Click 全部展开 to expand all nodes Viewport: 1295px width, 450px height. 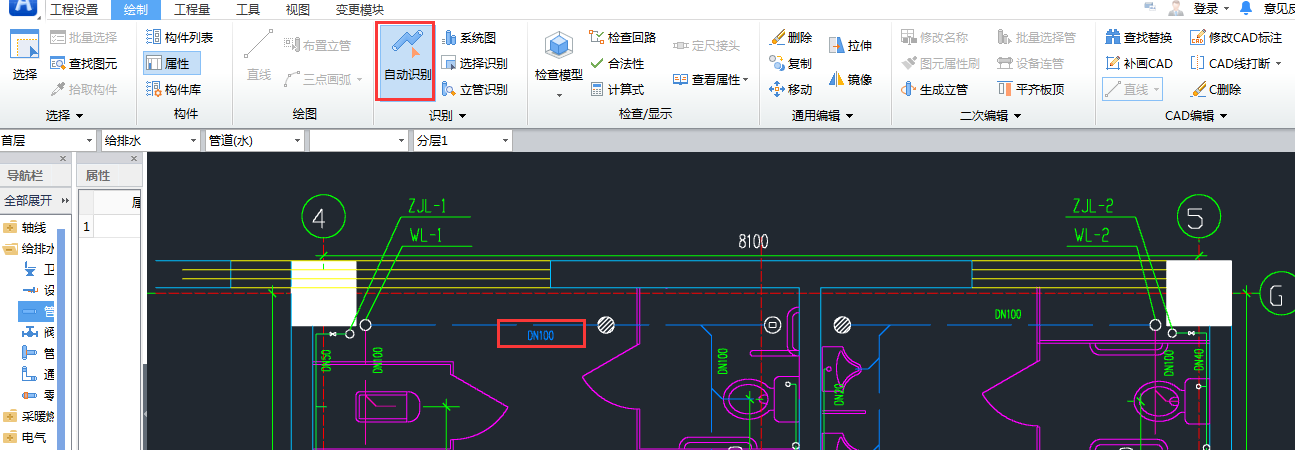click(x=29, y=200)
